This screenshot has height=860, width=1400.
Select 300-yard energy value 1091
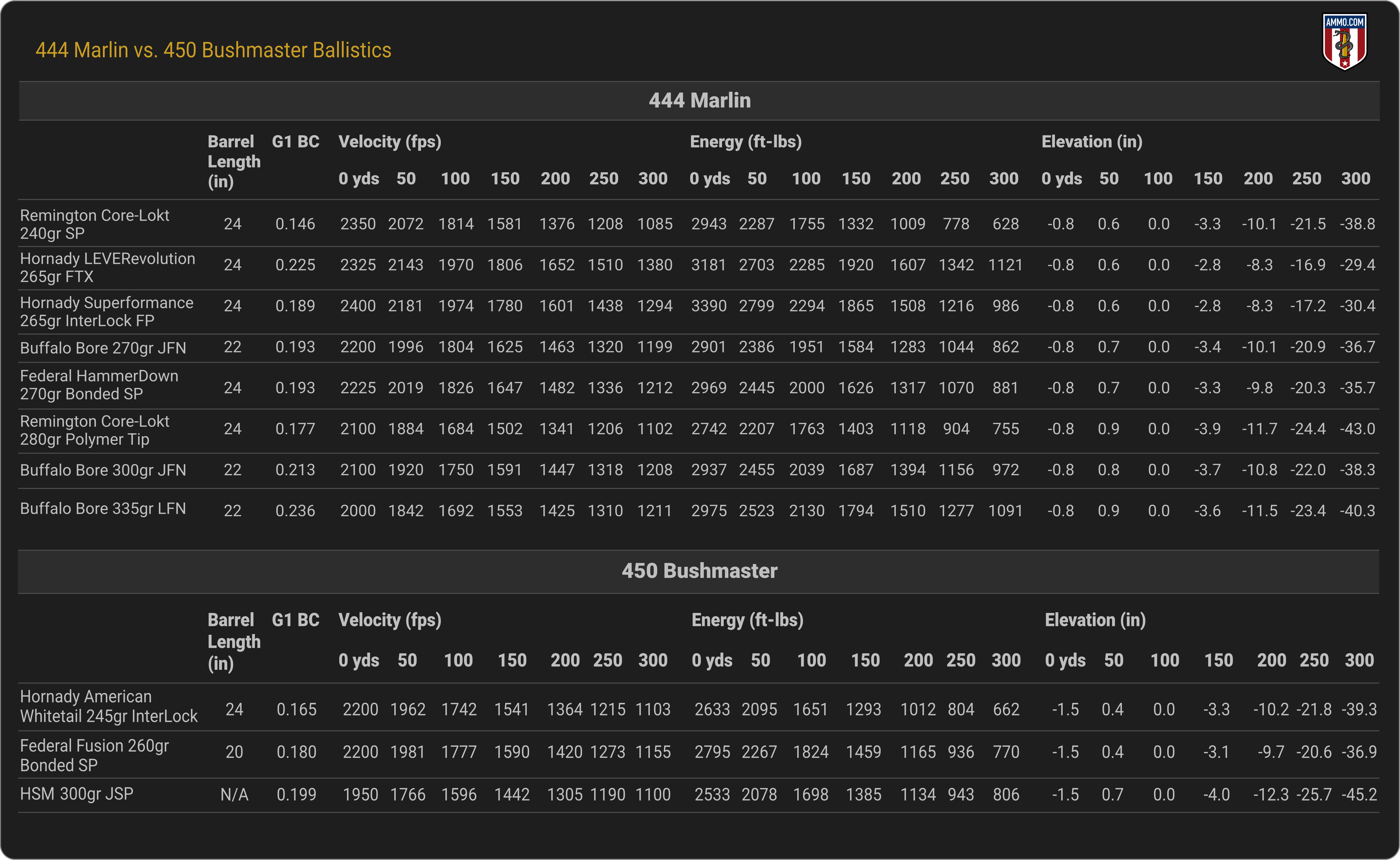tap(1005, 511)
